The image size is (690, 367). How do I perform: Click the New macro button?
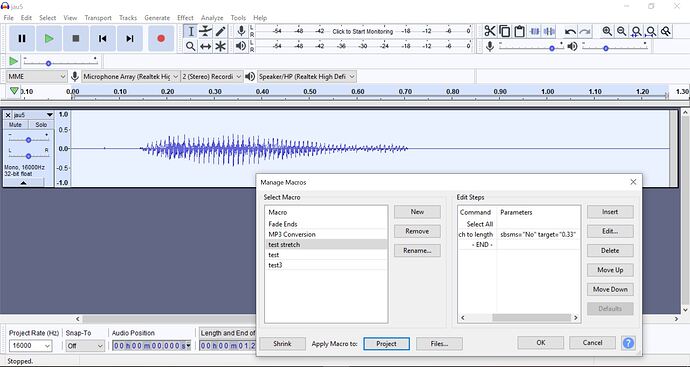click(x=417, y=212)
